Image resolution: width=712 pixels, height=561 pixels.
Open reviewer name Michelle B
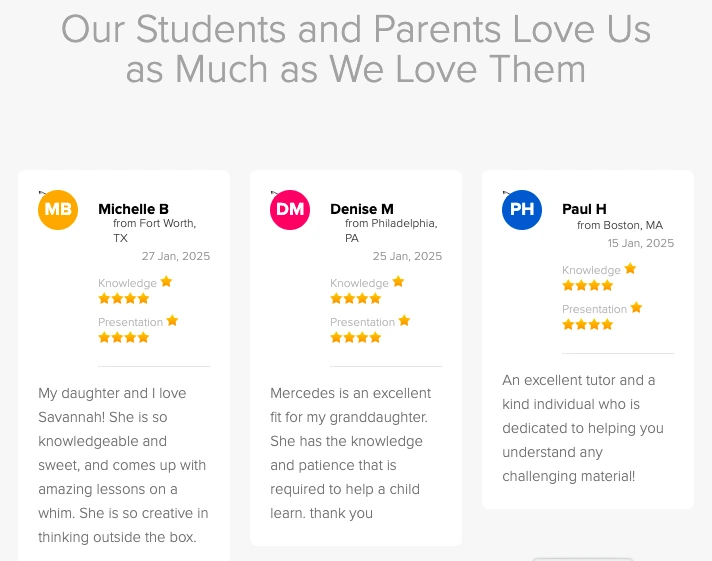[133, 209]
